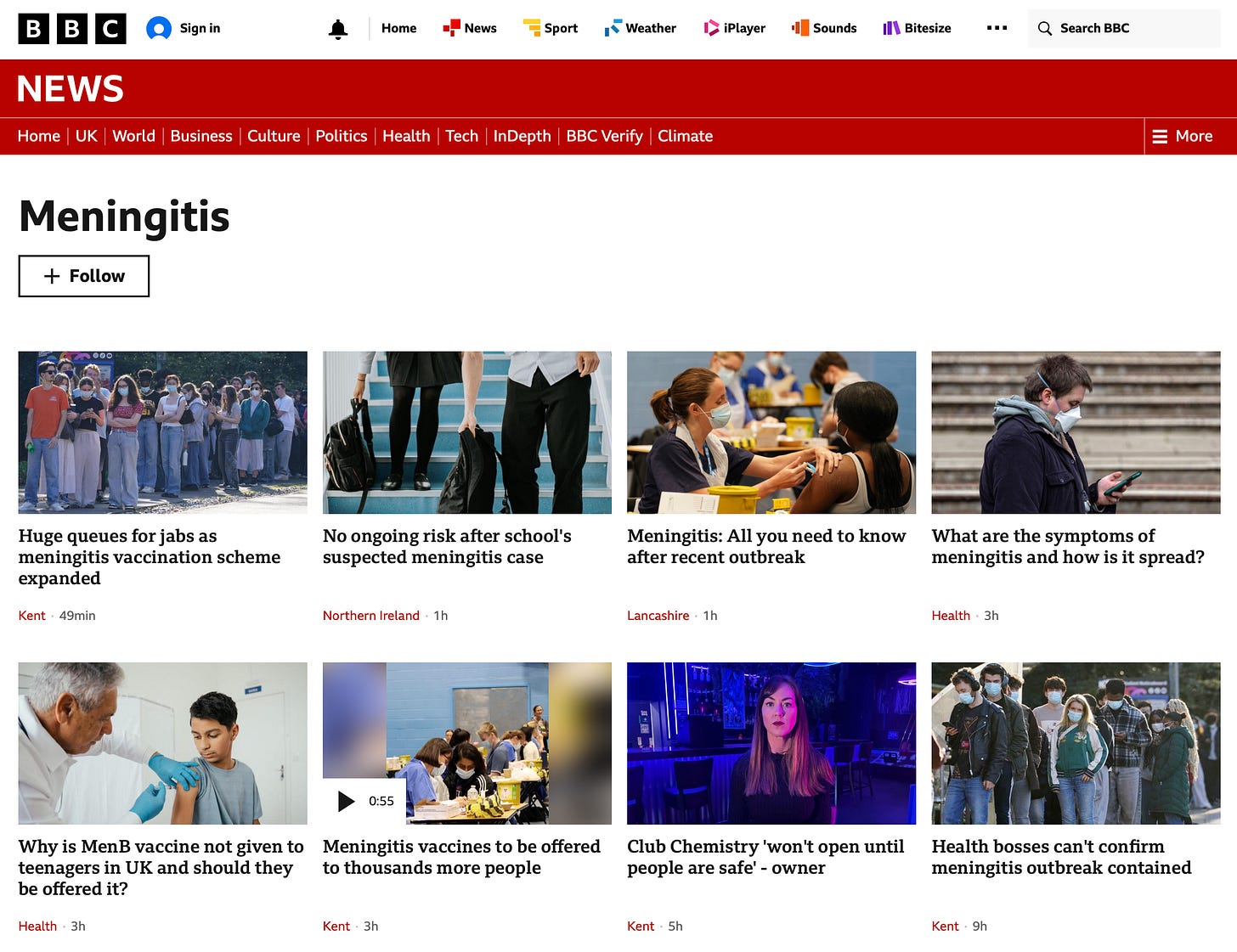Open 'No ongoing risk after school's' headline
Screen dimensions: 1237x952
pos(447,547)
